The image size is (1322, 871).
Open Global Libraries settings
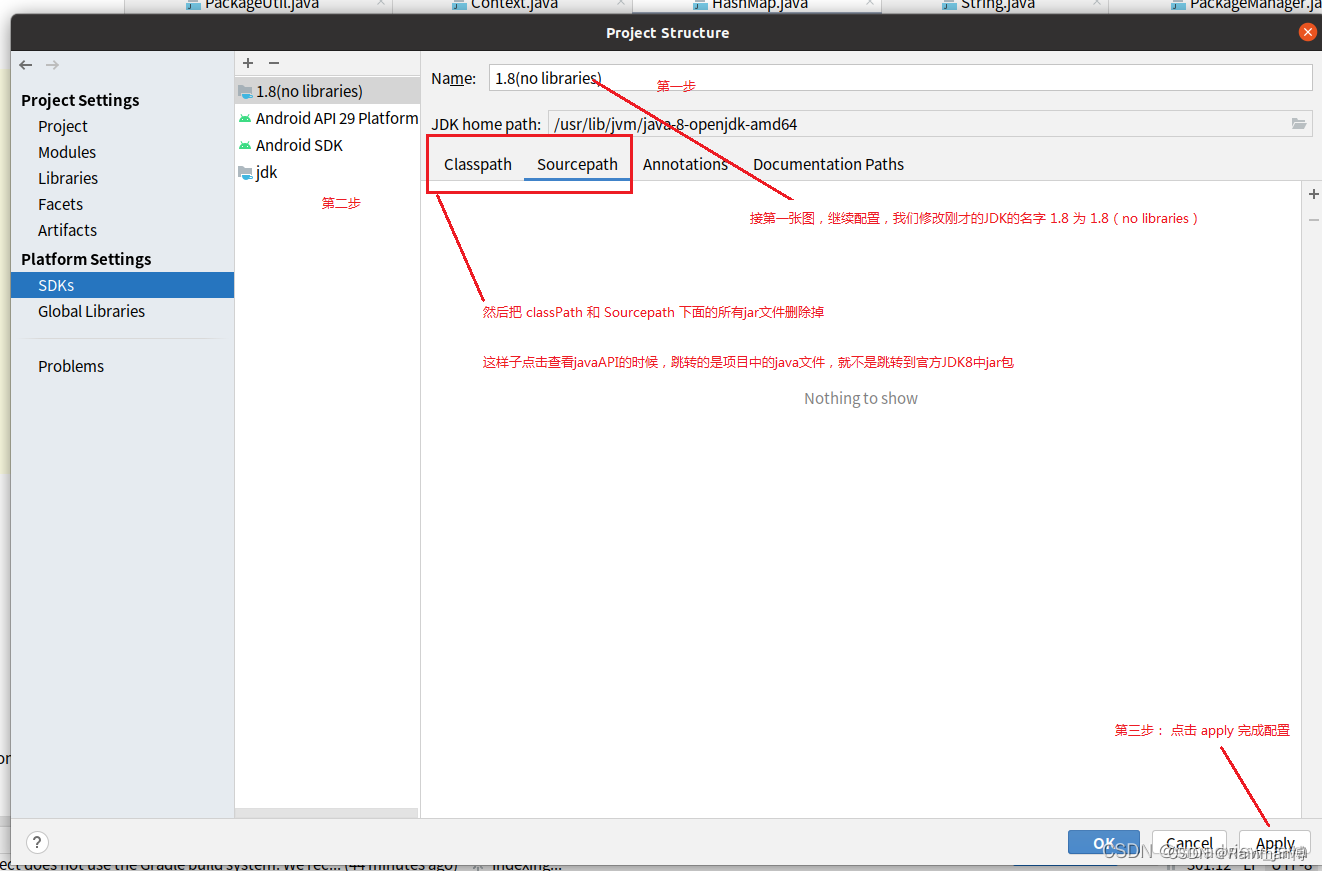click(x=91, y=311)
